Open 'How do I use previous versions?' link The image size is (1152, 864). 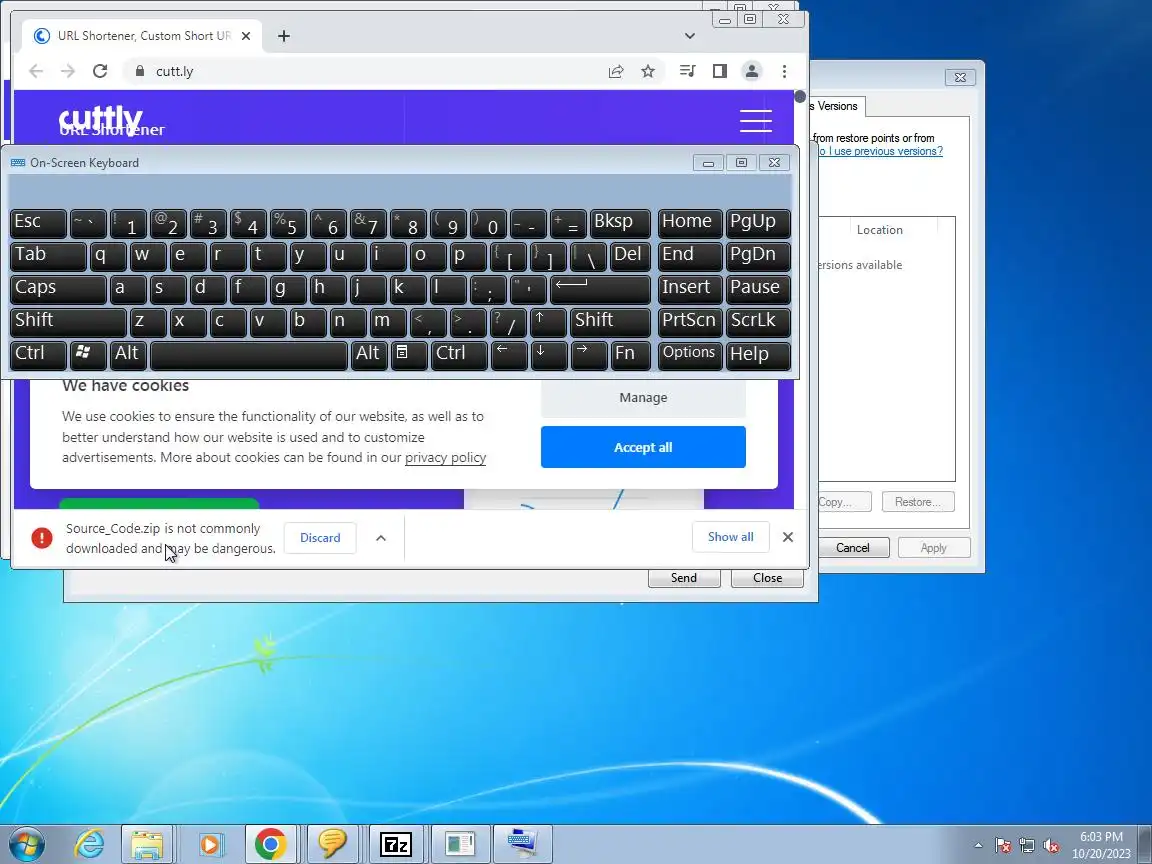(x=879, y=151)
